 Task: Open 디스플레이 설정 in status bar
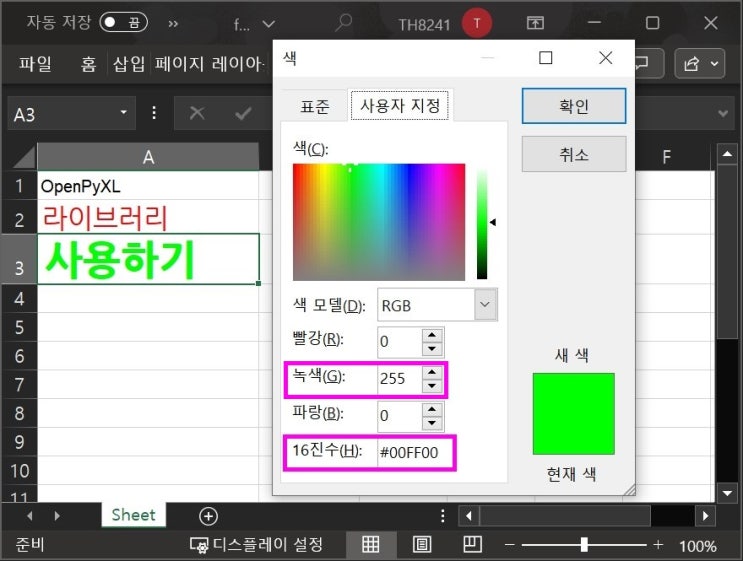click(257, 545)
